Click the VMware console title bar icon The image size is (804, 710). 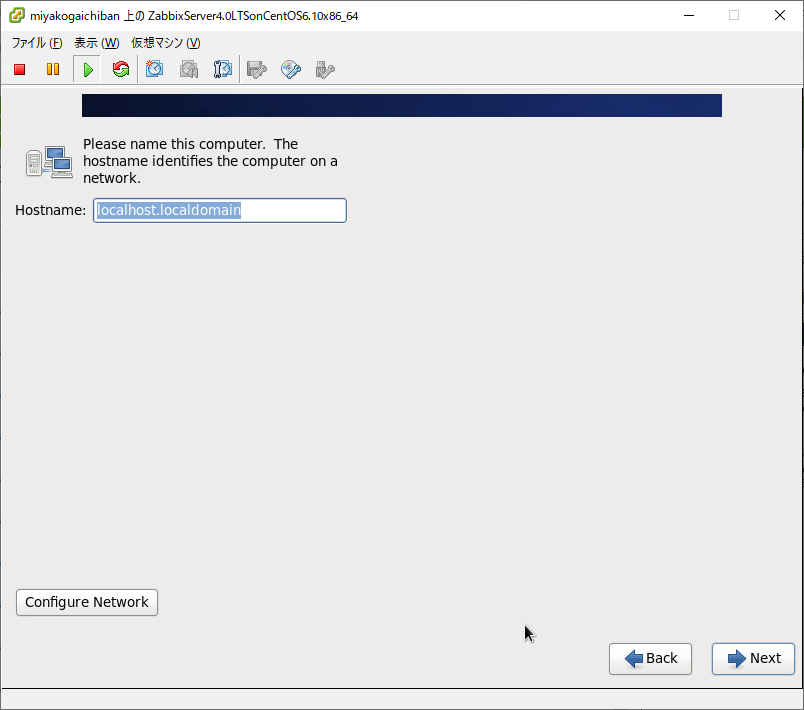[x=16, y=15]
